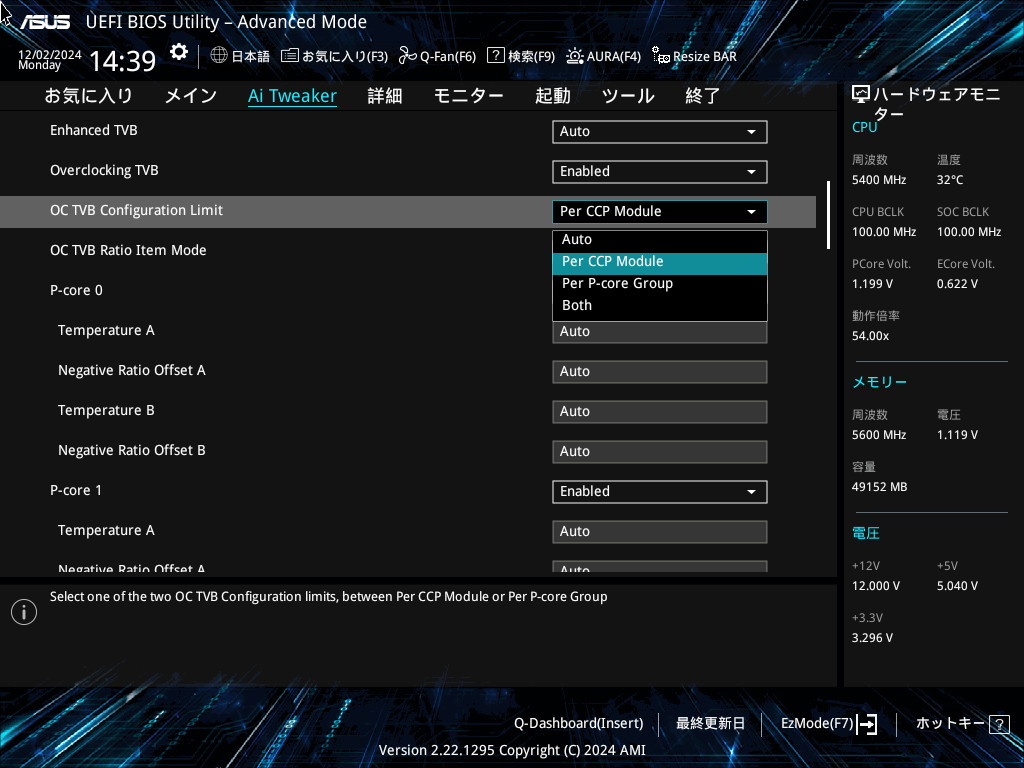Click the hardware monitor display icon

coord(861,95)
